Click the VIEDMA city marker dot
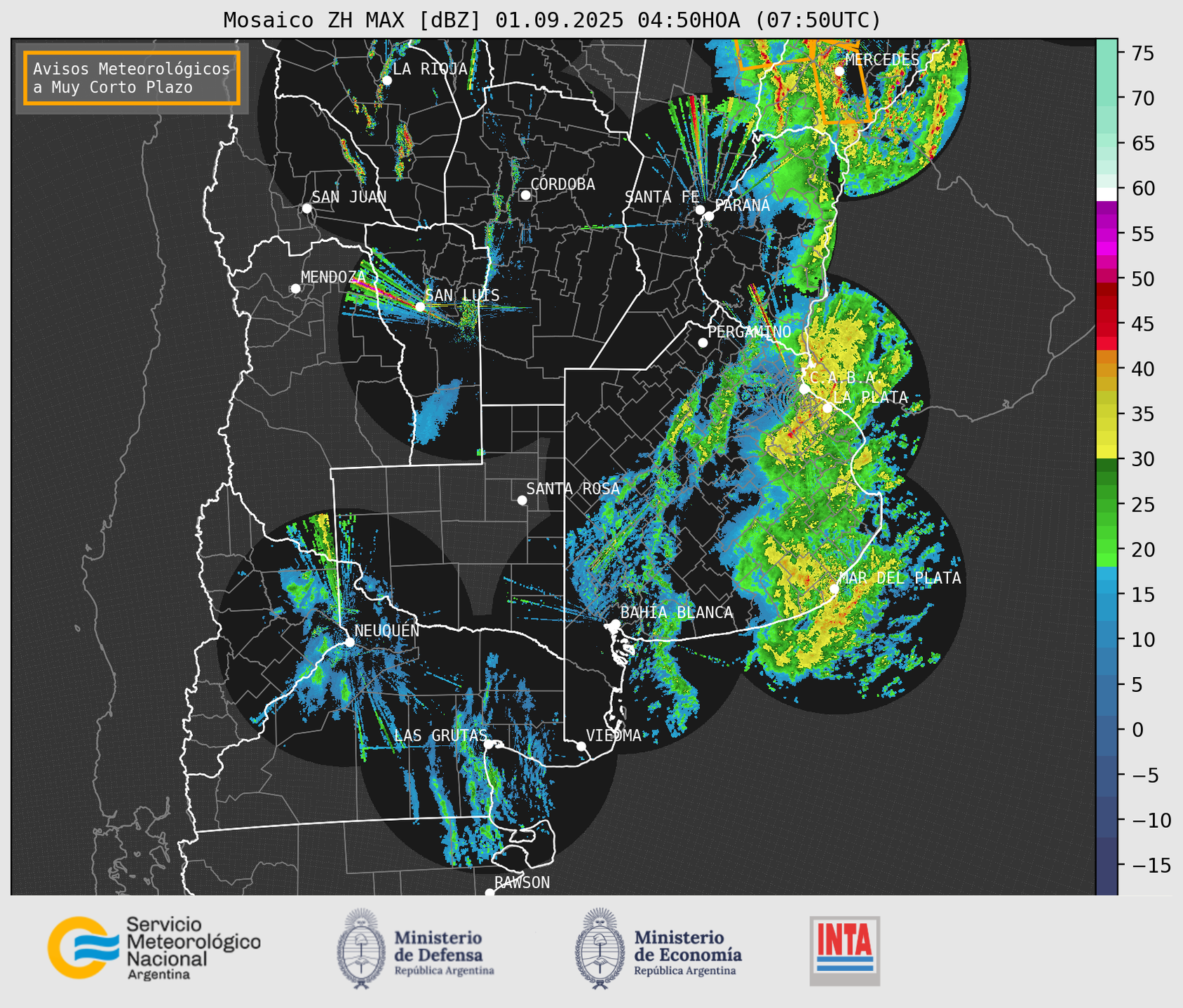Image resolution: width=1183 pixels, height=1008 pixels. (x=581, y=746)
